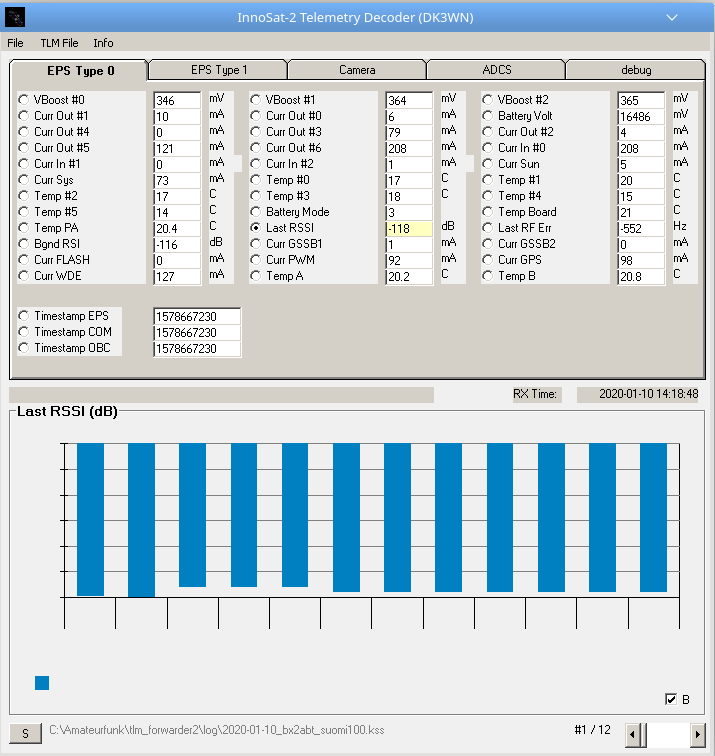
Task: Click the scrollbar right arrow button
Action: click(x=697, y=734)
